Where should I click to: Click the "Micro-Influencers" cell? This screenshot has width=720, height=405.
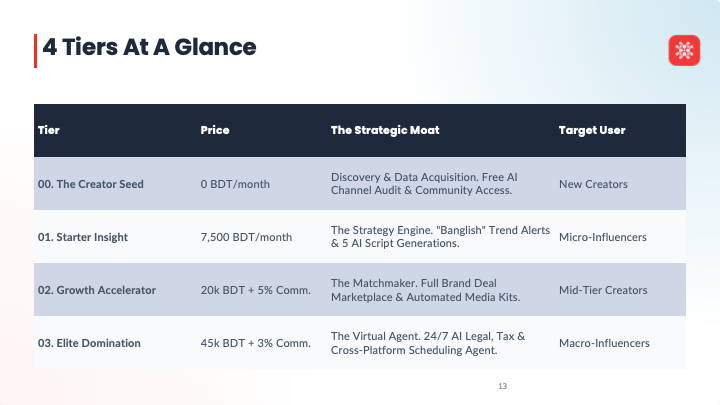coord(603,237)
